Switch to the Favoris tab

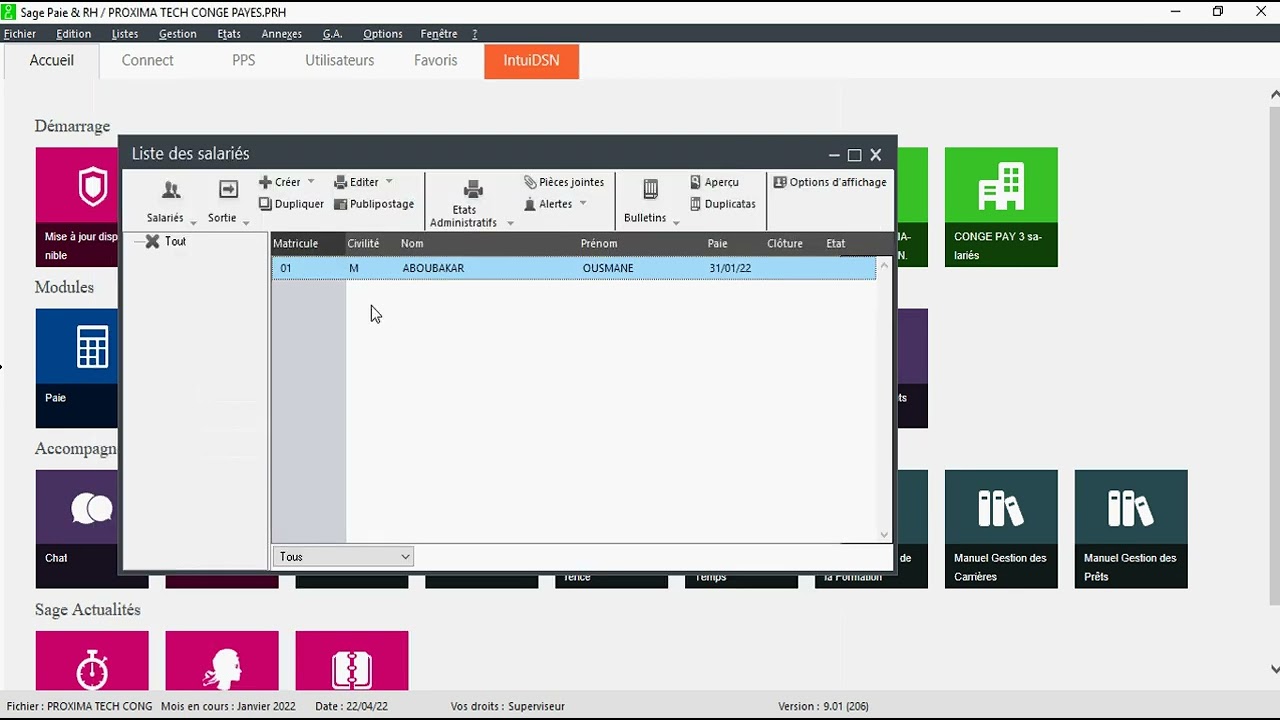(436, 60)
